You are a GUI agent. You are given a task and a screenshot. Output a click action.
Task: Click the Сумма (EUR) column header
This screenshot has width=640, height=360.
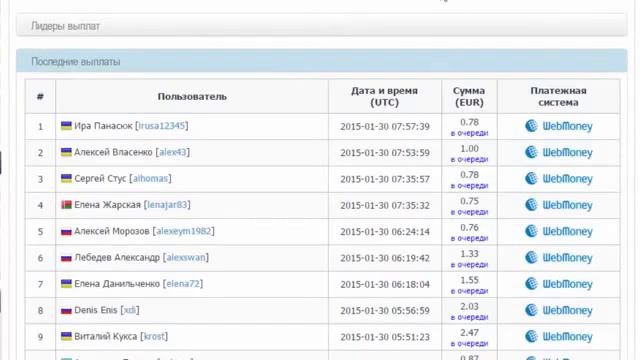[469, 96]
